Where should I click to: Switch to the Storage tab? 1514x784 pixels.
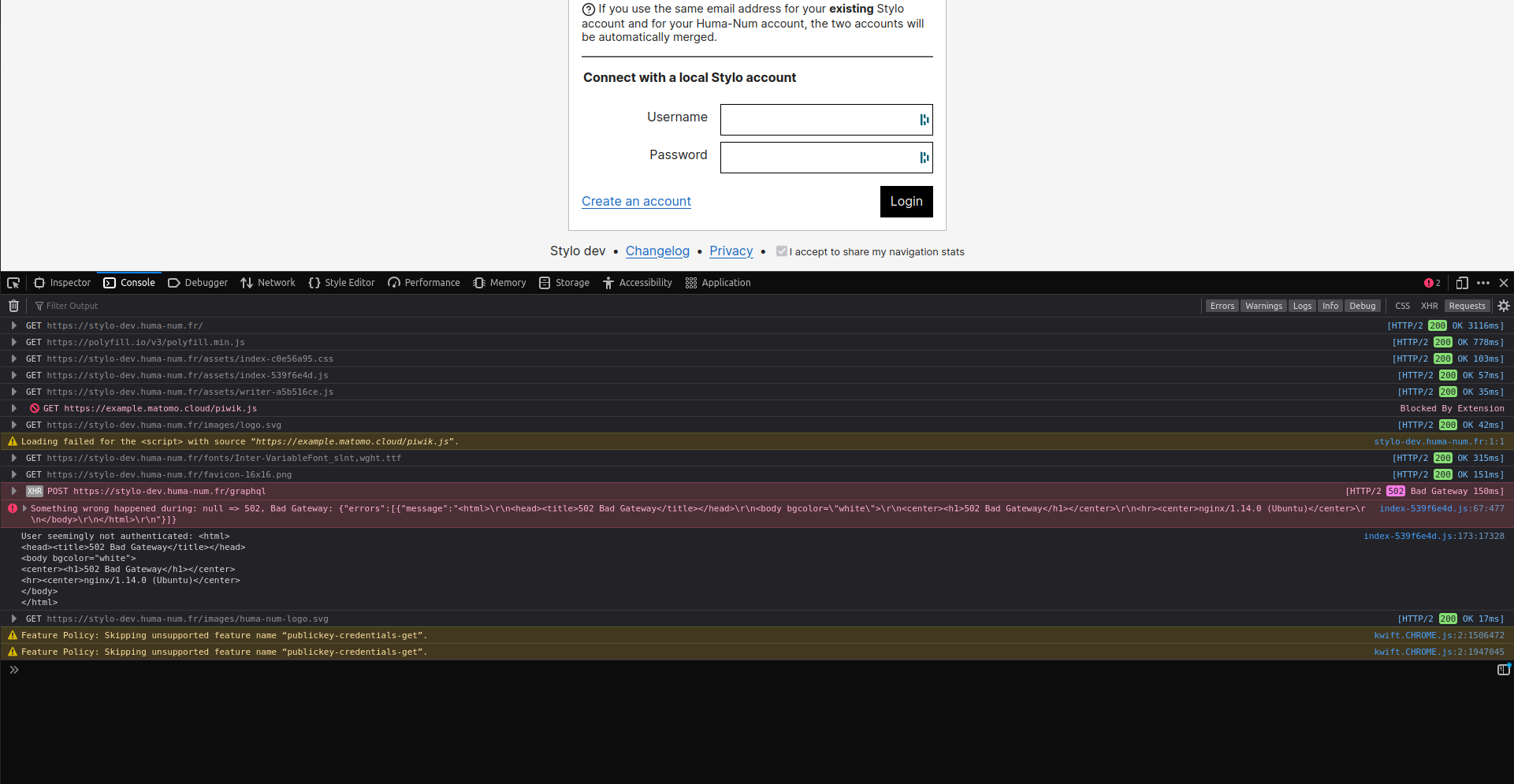click(571, 282)
